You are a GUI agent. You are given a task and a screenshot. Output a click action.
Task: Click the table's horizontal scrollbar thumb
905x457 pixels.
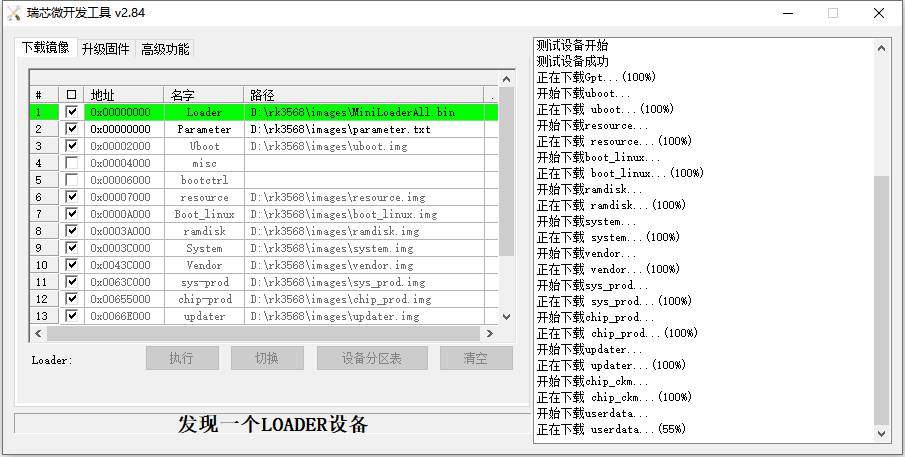(263, 333)
